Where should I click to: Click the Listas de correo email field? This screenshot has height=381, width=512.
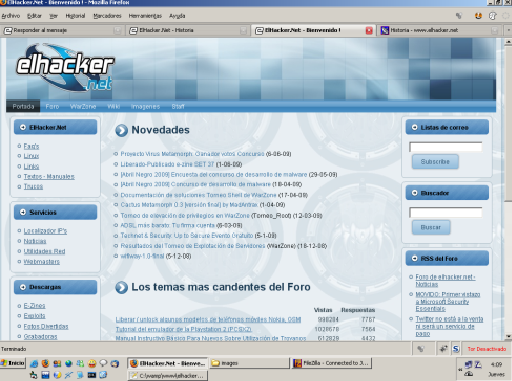pos(446,147)
